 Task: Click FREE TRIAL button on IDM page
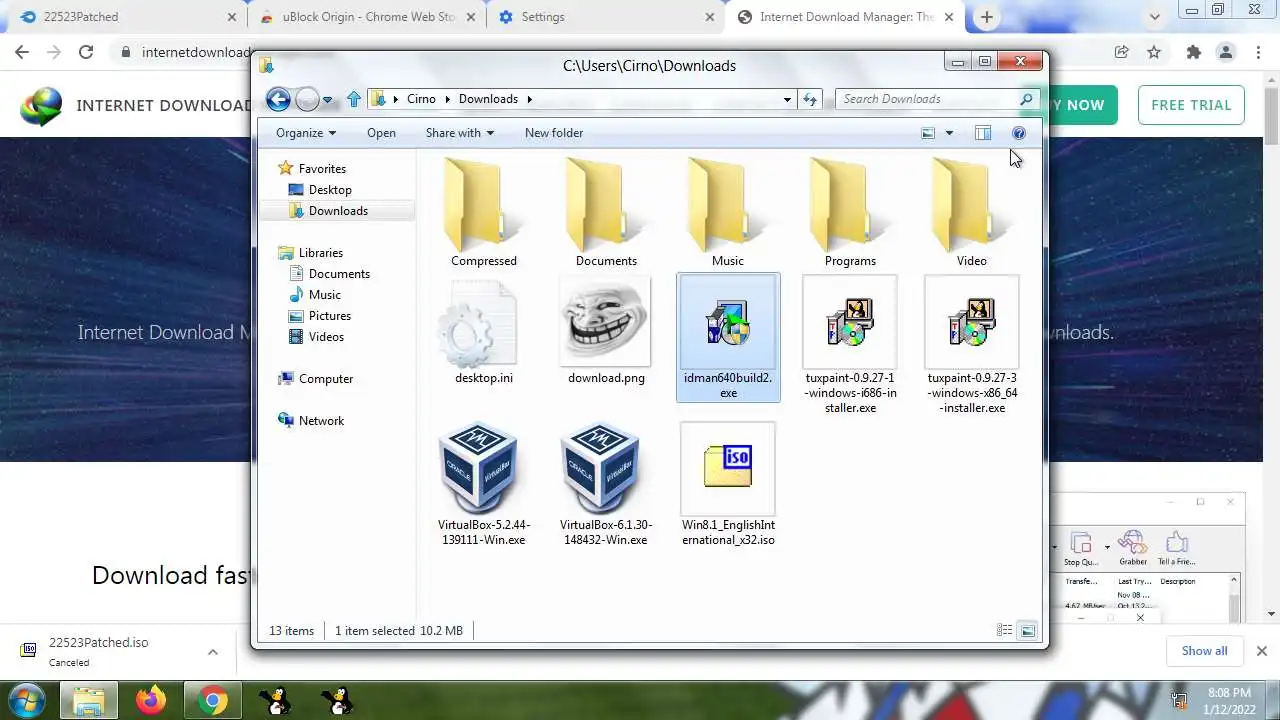[x=1191, y=105]
